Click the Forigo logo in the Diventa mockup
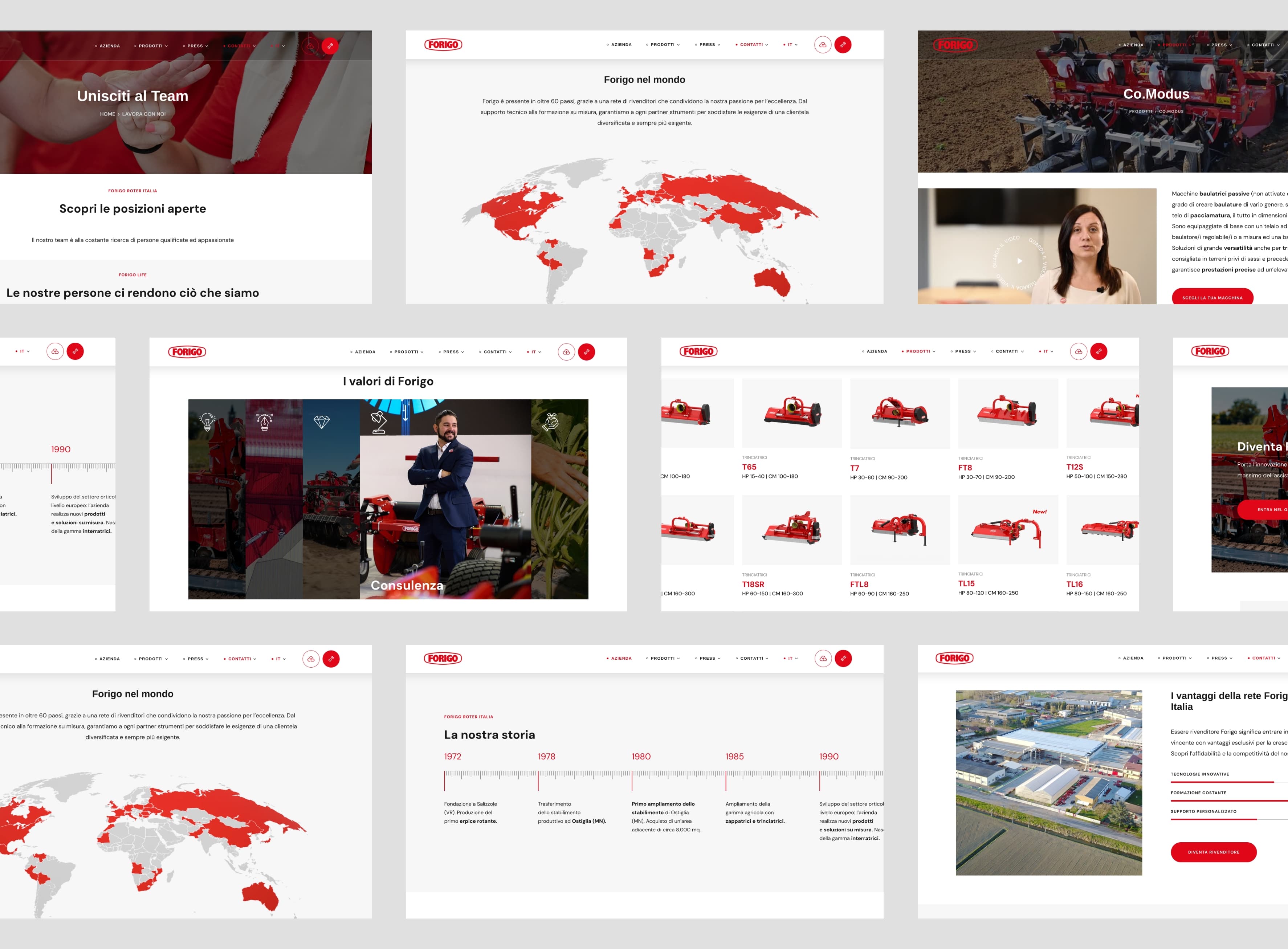This screenshot has width=1288, height=949. (x=1210, y=351)
